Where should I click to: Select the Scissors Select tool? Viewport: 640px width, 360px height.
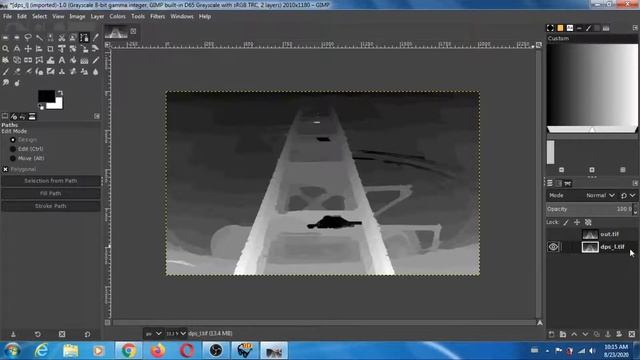click(x=62, y=38)
